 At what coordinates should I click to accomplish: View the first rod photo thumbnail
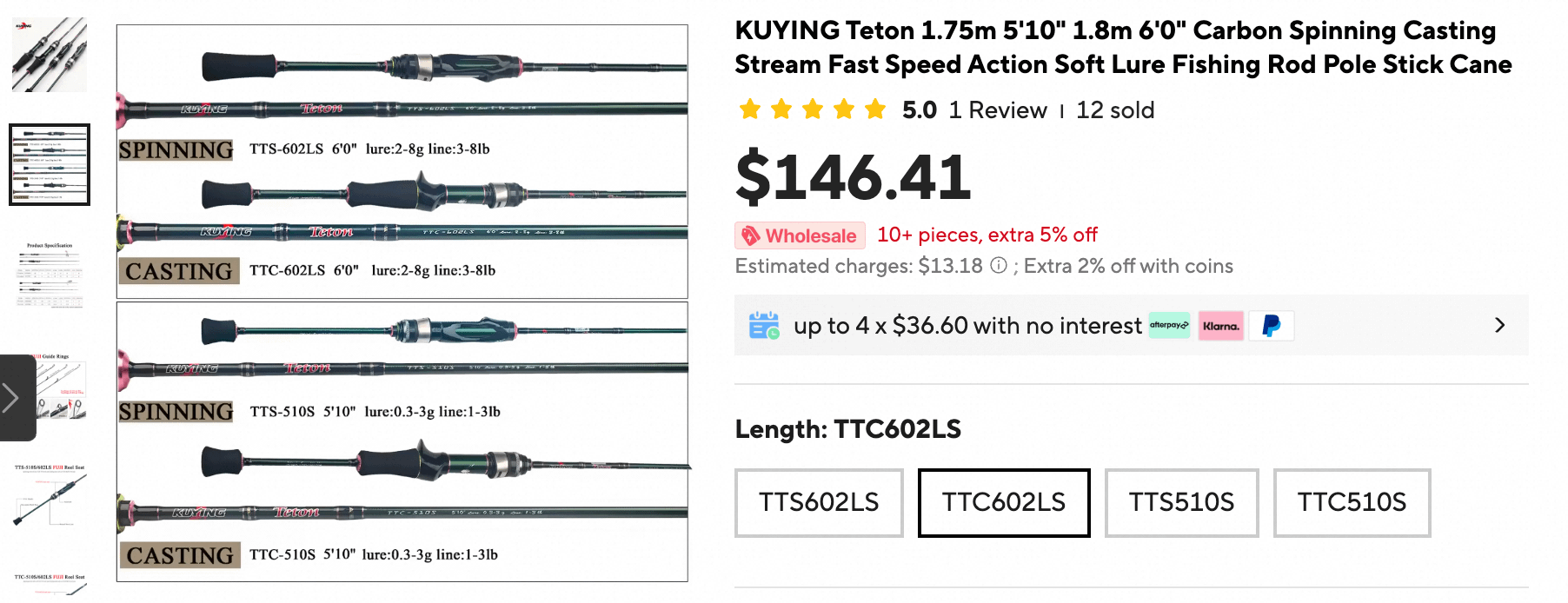[x=50, y=54]
